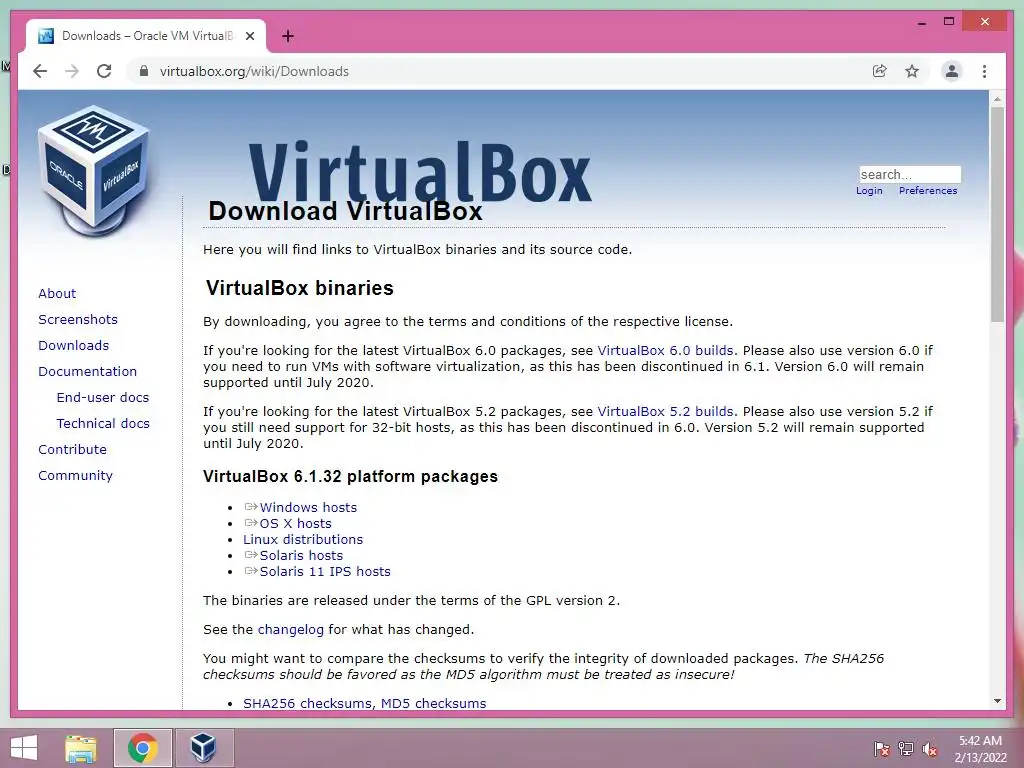The image size is (1024, 768).
Task: Click the VirtualBox 6.1.32 platform packages heading
Action: point(350,476)
